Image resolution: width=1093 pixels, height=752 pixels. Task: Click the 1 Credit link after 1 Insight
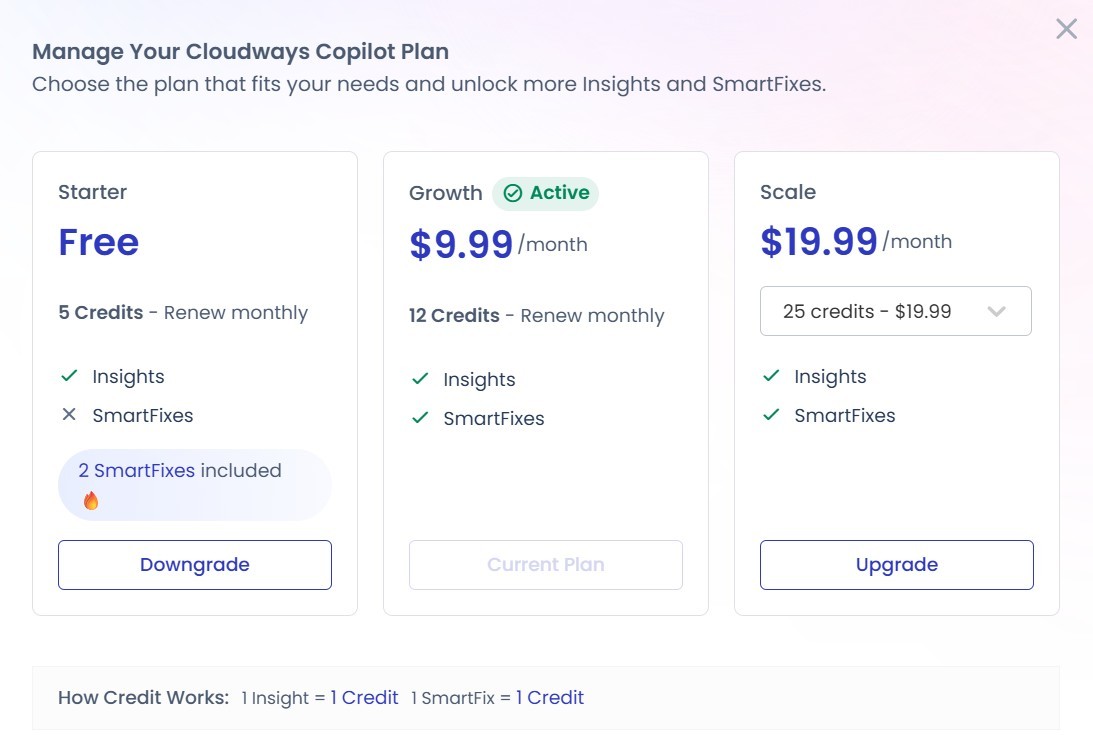tap(364, 697)
